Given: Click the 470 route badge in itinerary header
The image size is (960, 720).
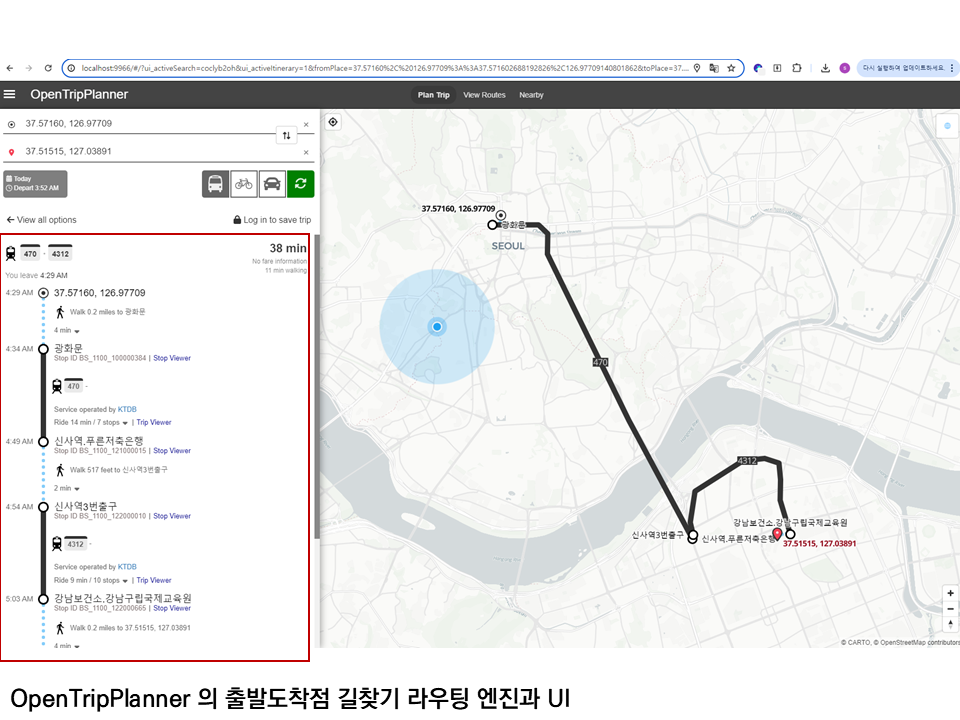Looking at the screenshot, I should point(30,253).
